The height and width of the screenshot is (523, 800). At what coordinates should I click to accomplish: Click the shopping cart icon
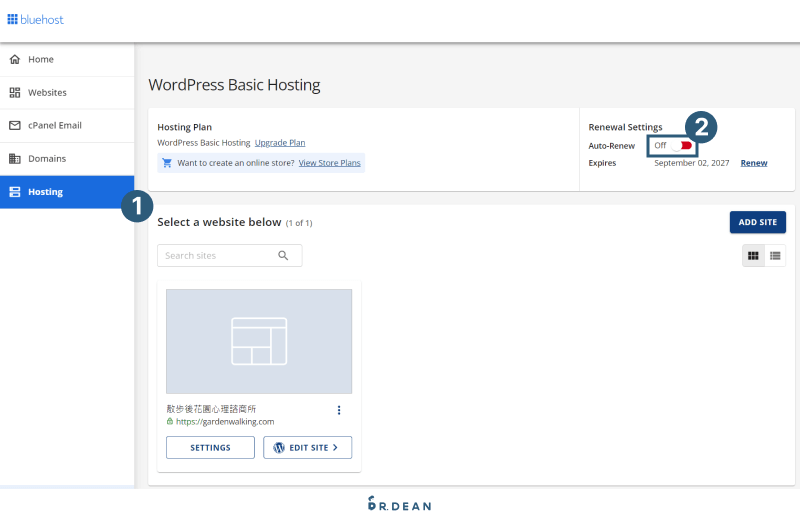click(167, 163)
